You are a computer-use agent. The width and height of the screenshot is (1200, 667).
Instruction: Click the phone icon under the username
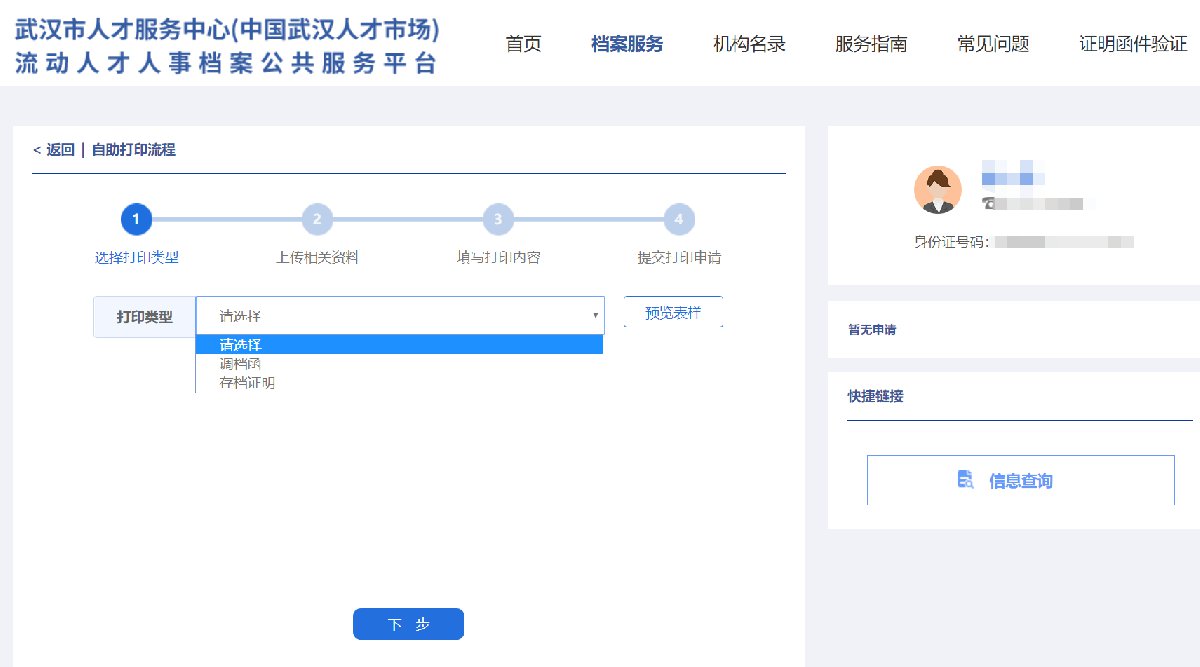coord(989,203)
